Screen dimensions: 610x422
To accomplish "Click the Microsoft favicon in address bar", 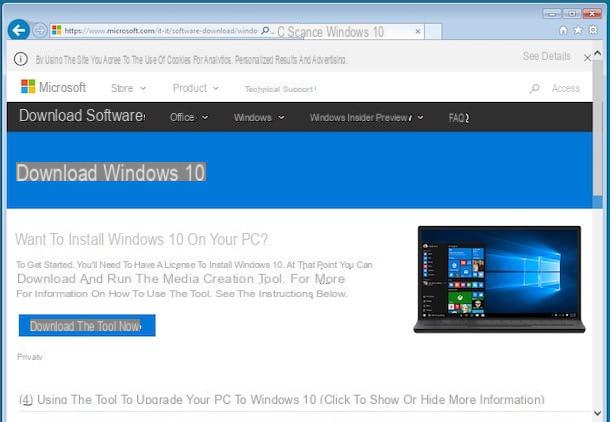I will pyautogui.click(x=56, y=30).
